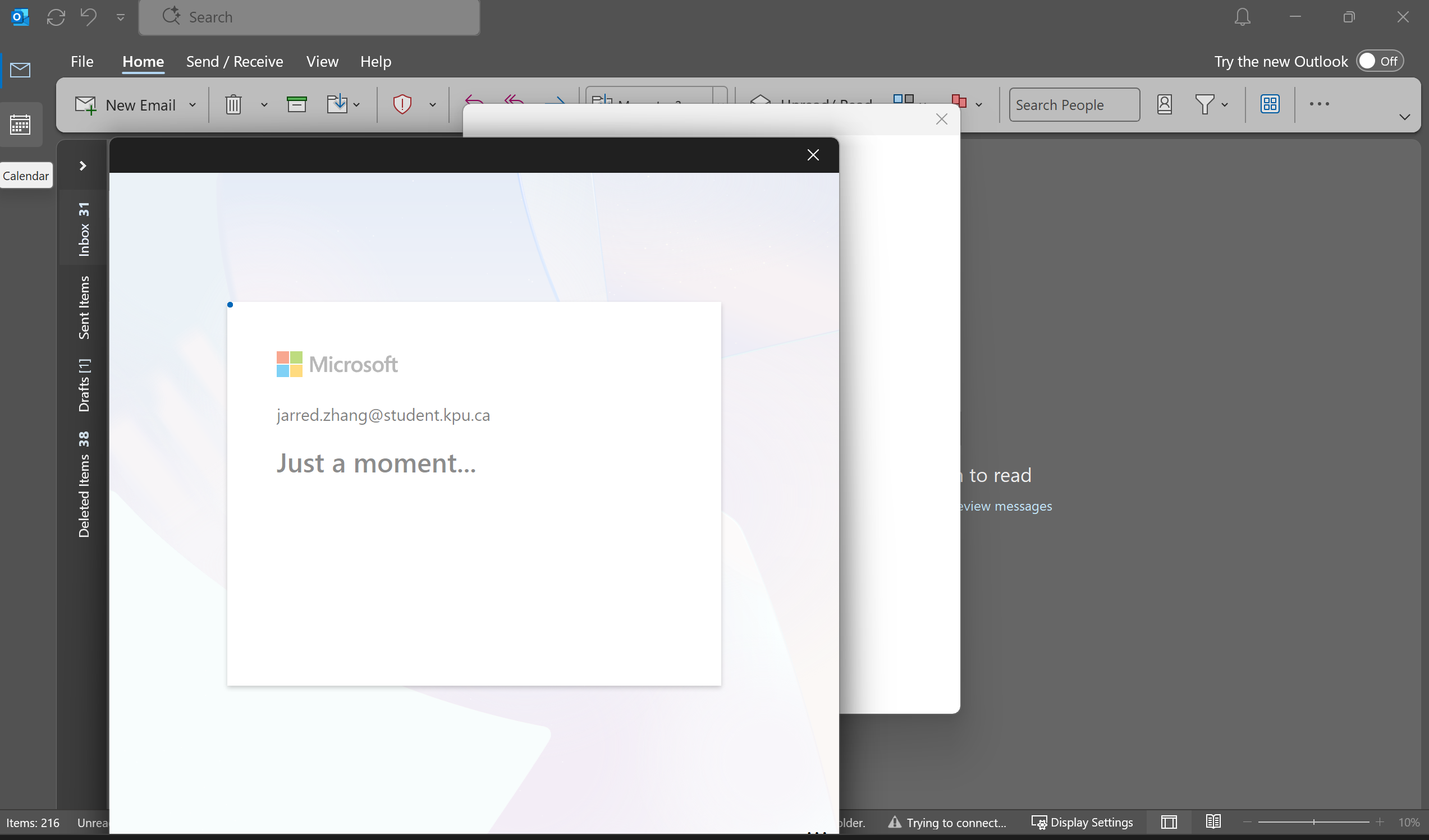Expand the Delete dropdown arrow
Image resolution: width=1429 pixels, height=840 pixels.
(x=264, y=105)
